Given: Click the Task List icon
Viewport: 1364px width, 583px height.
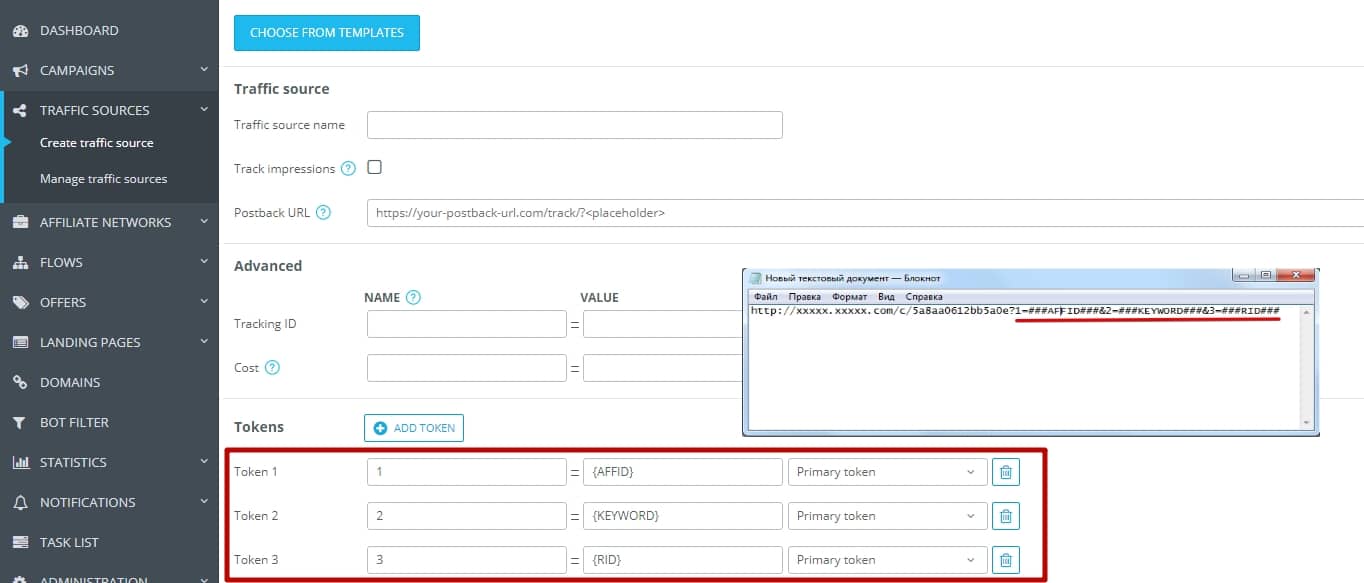Looking at the screenshot, I should [19, 543].
